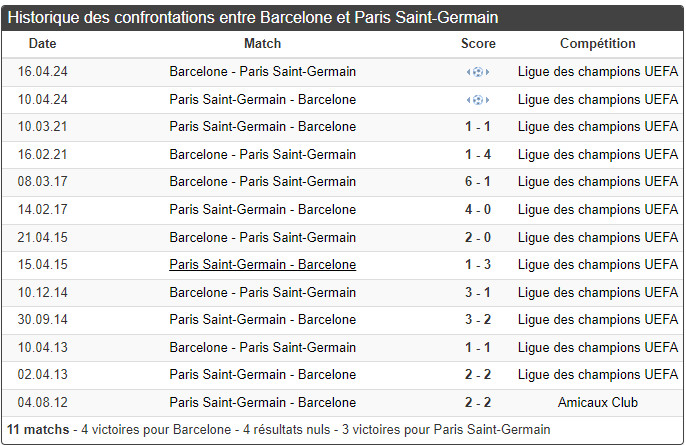Click the 11 matchs summary text

(x=38, y=429)
